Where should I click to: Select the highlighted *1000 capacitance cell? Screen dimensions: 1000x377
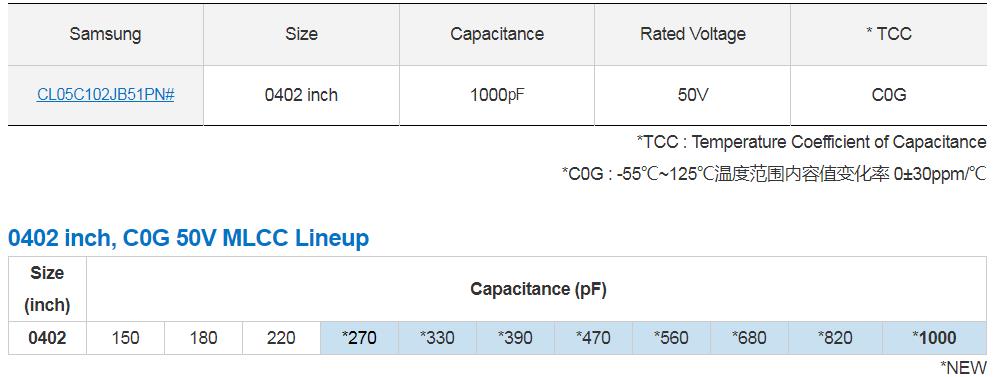click(934, 337)
